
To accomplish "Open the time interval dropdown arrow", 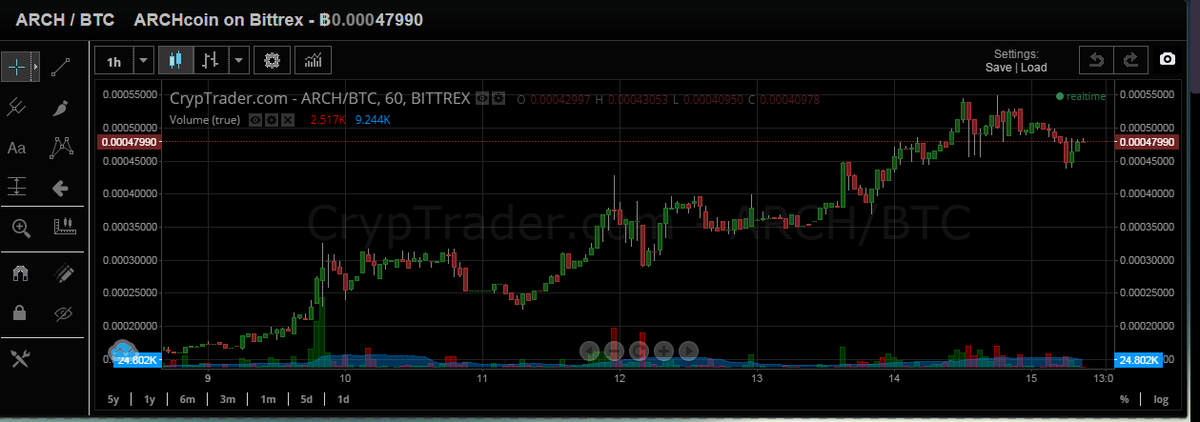I will click(144, 61).
